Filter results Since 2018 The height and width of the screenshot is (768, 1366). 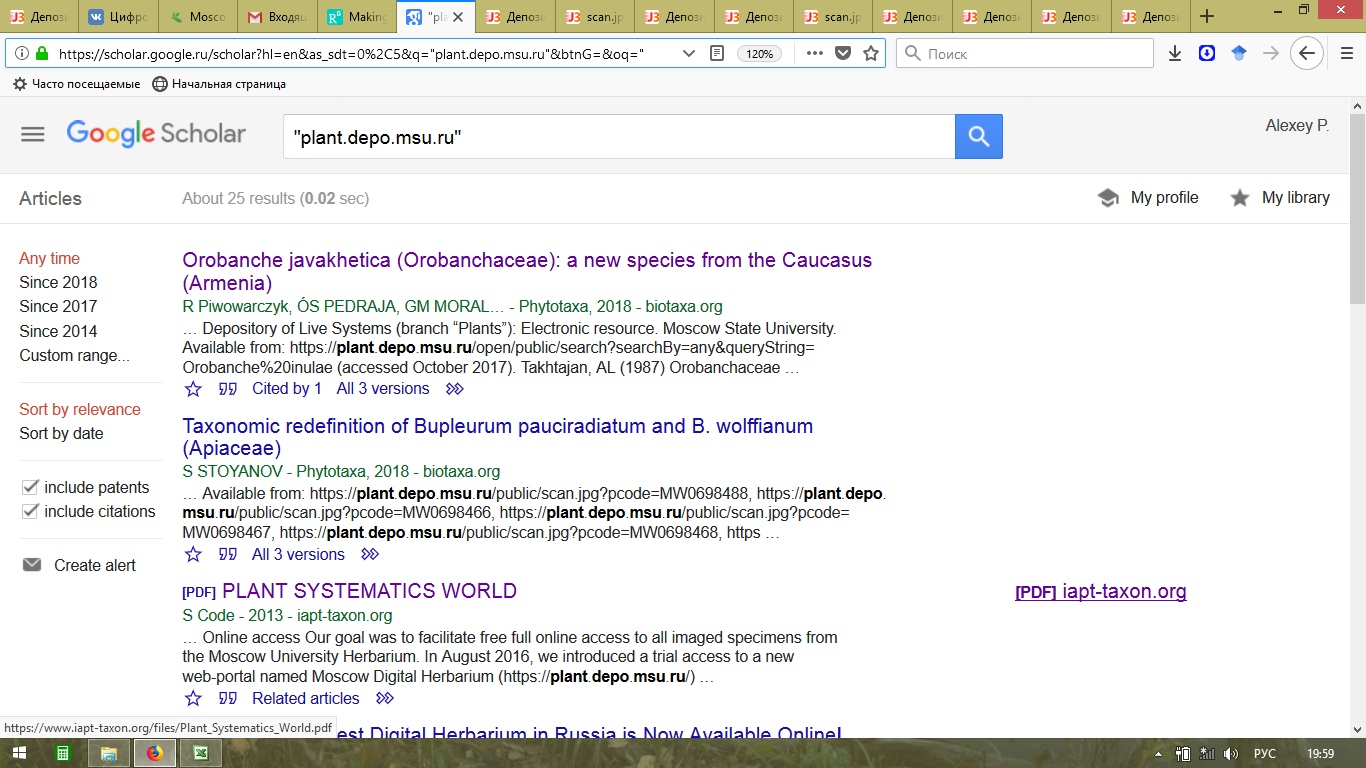tap(58, 282)
